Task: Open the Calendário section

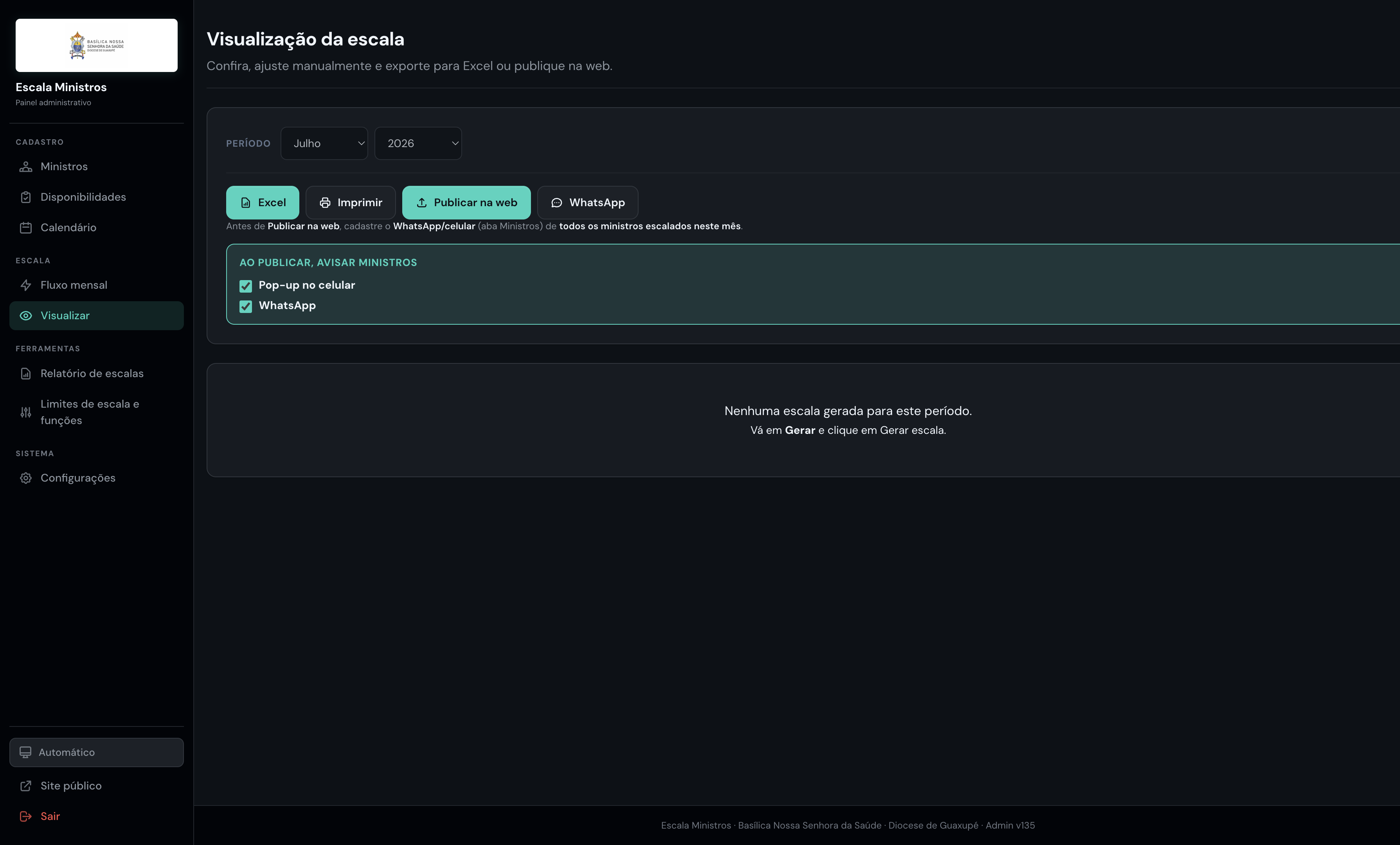Action: (97, 228)
